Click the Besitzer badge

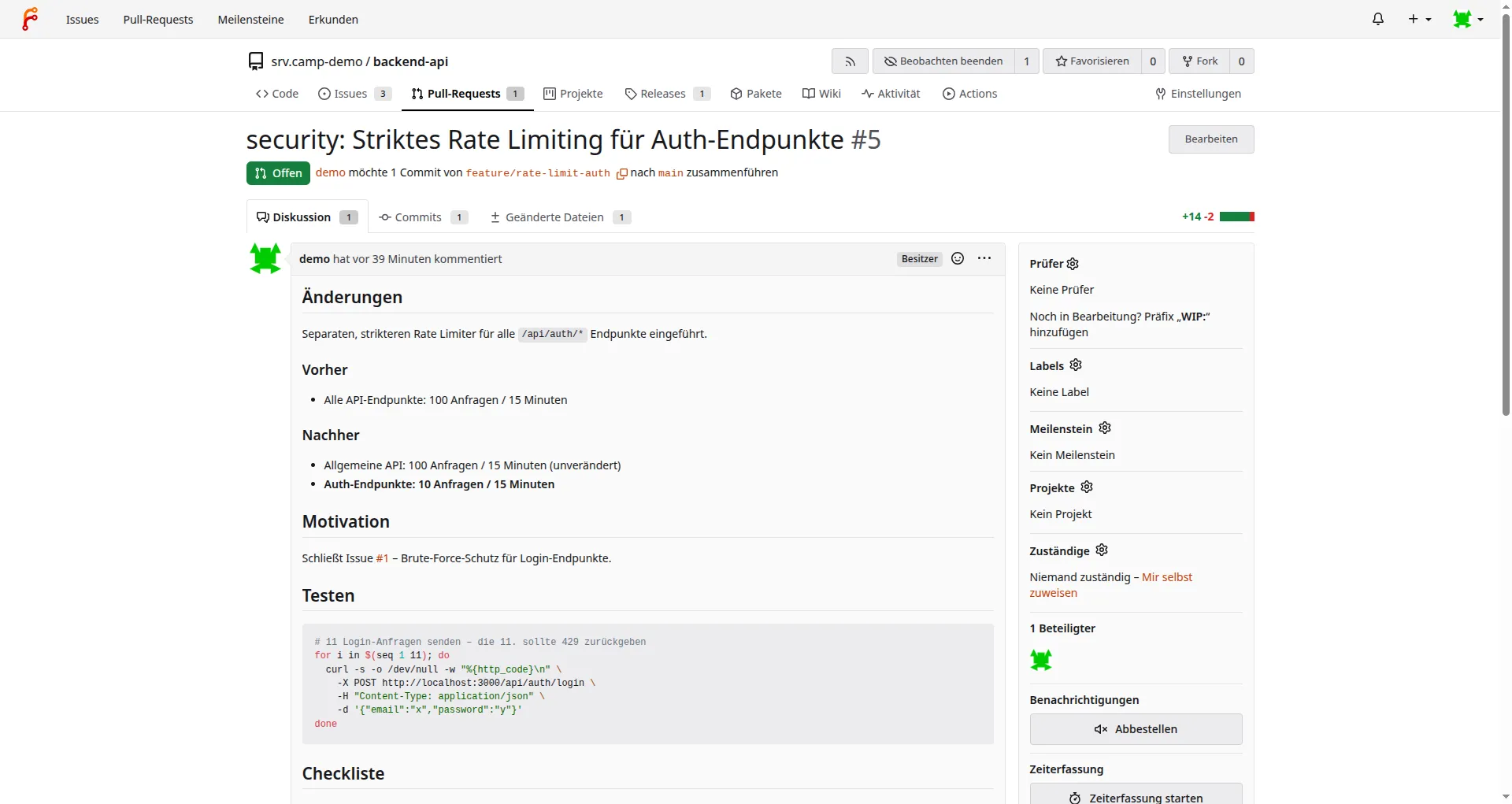(919, 259)
